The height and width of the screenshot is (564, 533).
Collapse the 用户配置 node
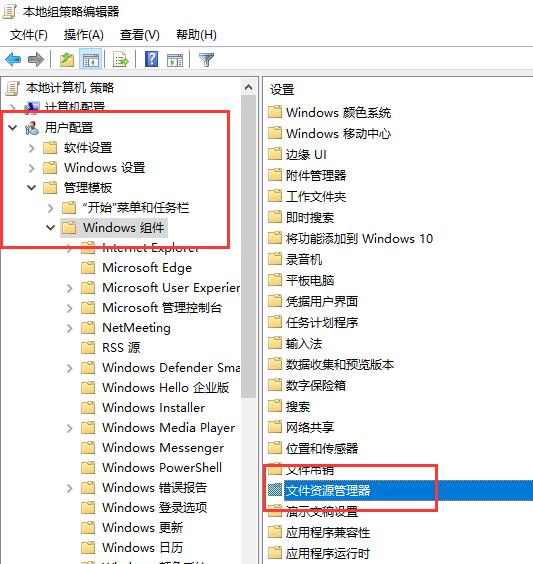click(x=13, y=127)
